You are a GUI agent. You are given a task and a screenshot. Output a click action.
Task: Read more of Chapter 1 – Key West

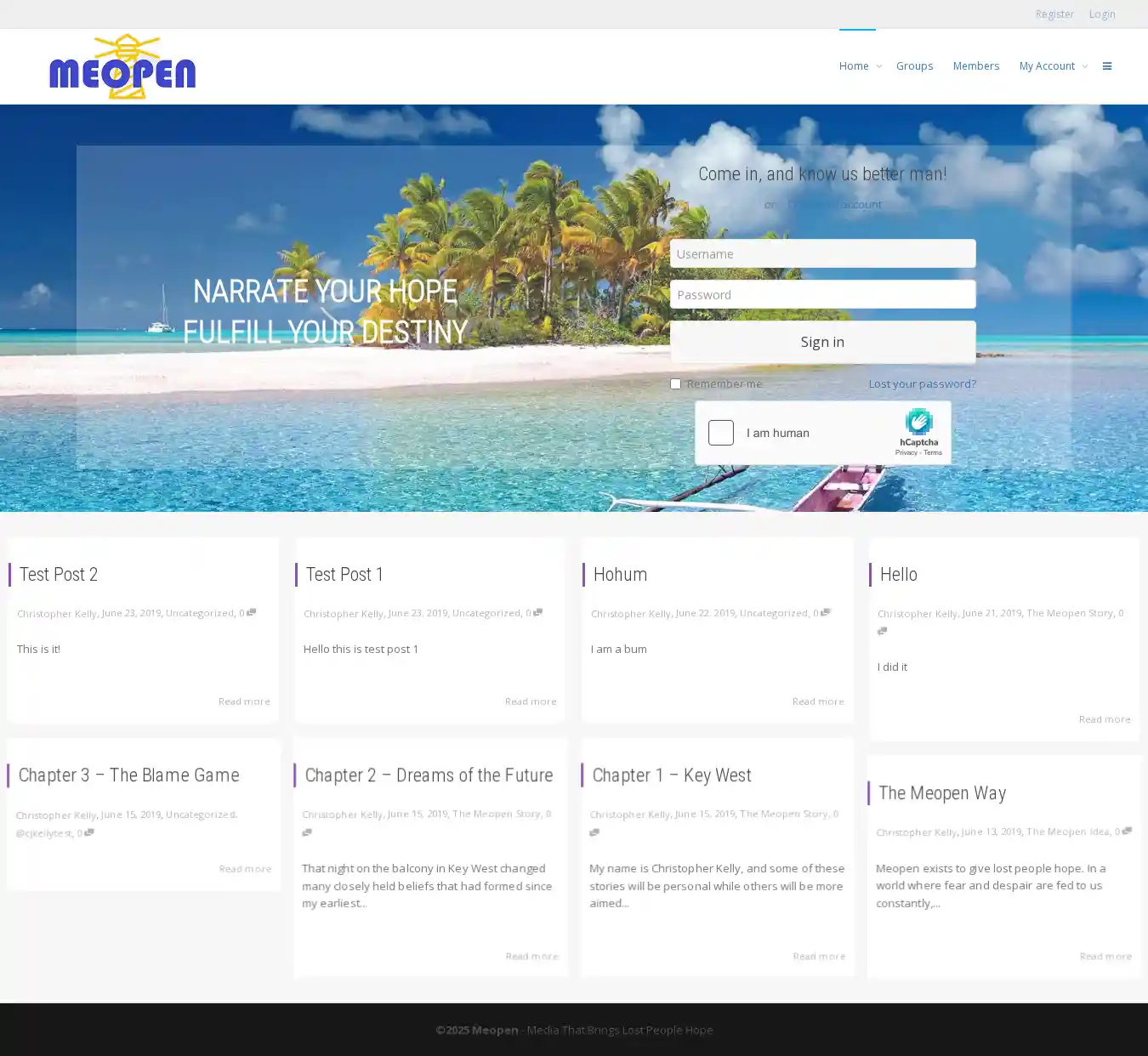coord(818,957)
